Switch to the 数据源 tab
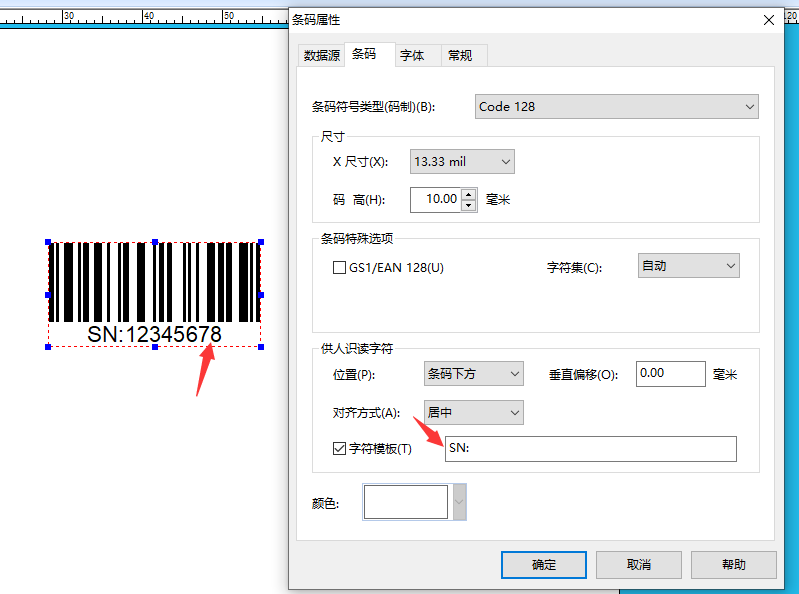 click(322, 56)
